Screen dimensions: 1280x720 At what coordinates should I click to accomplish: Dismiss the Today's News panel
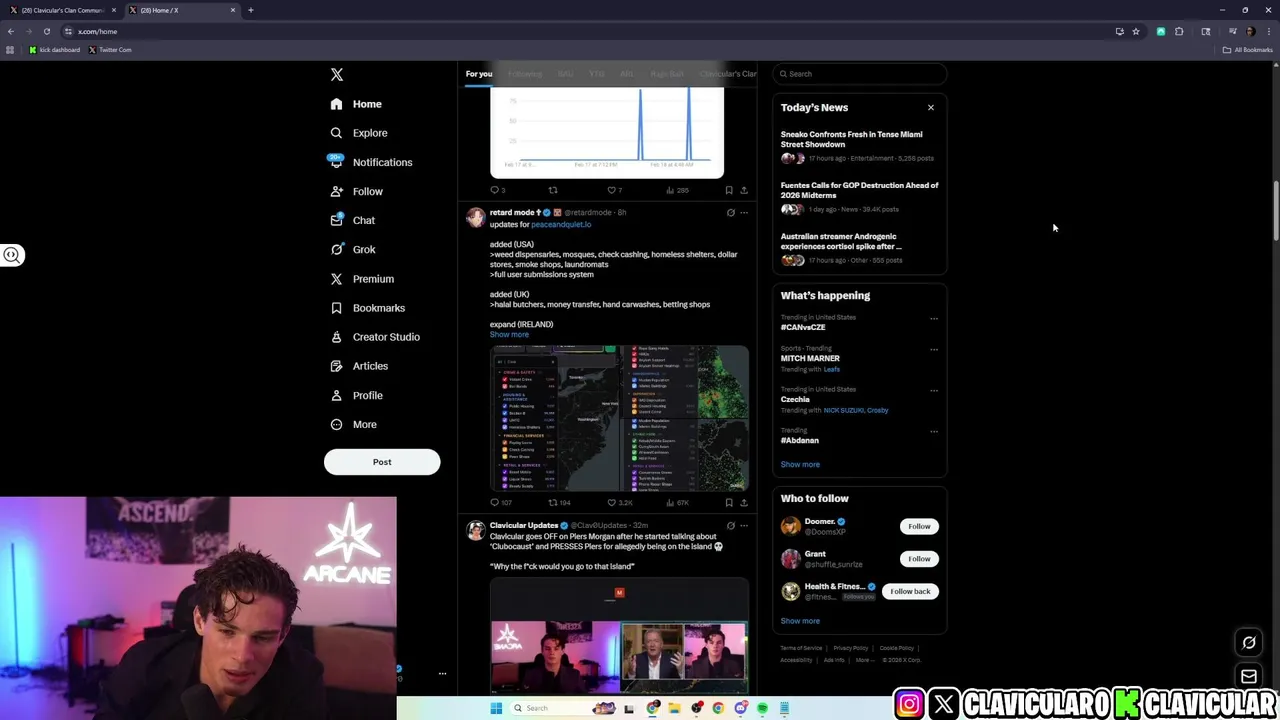931,107
